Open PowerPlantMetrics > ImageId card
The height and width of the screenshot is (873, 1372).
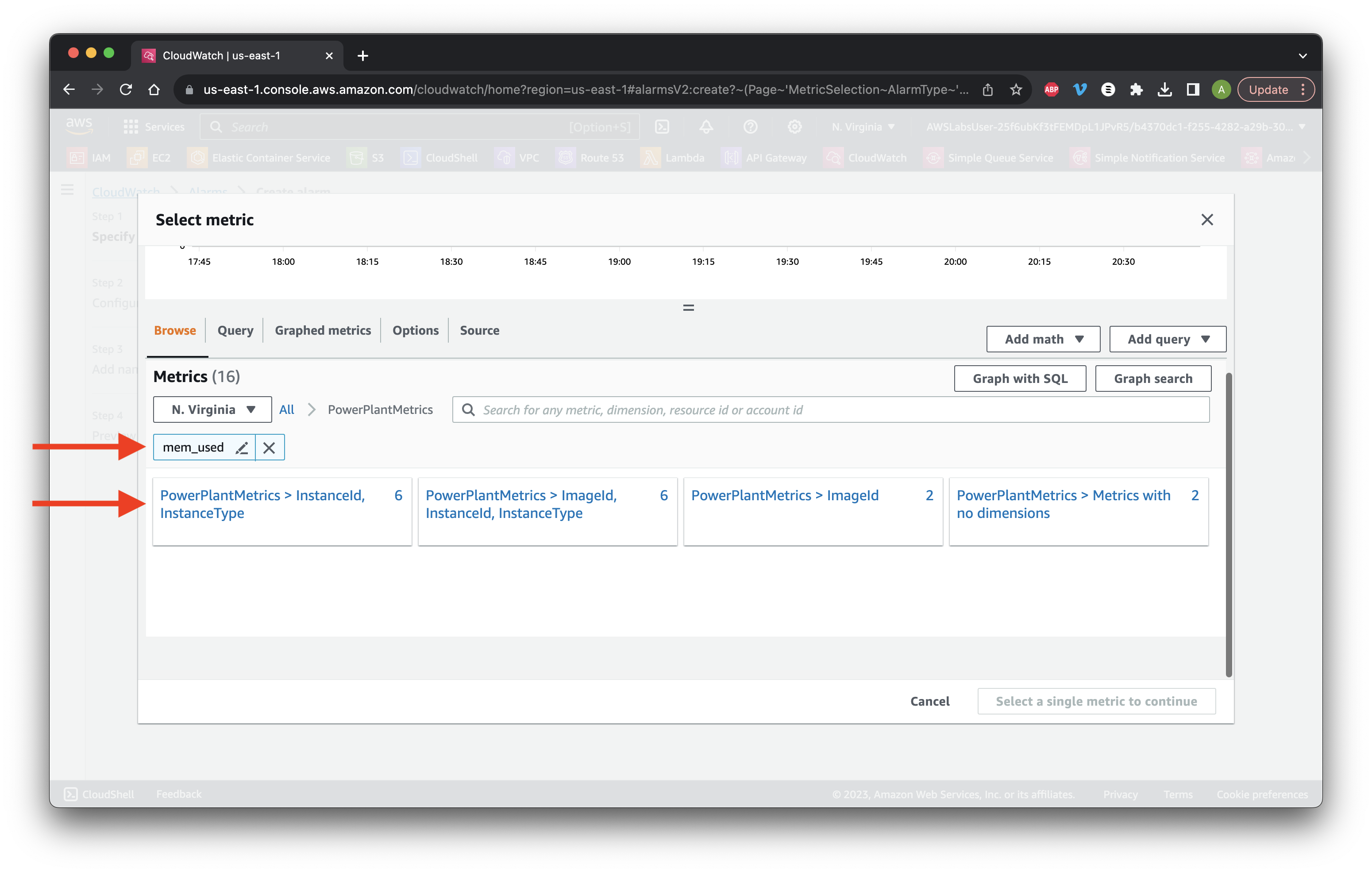pyautogui.click(x=813, y=511)
